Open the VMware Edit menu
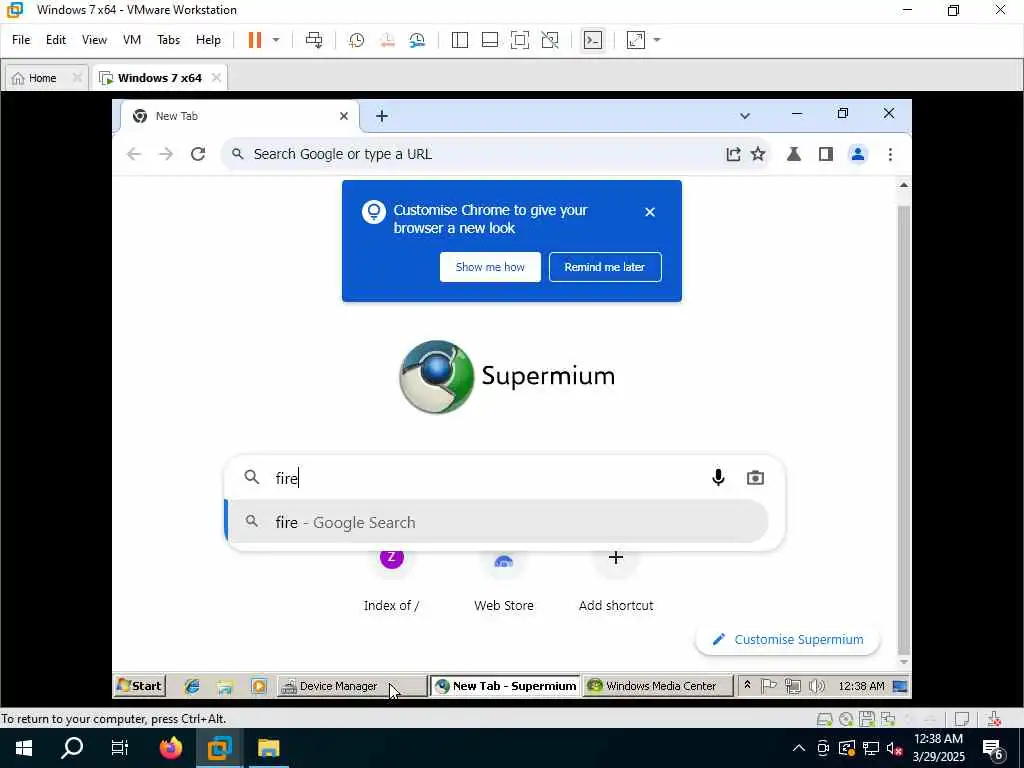1024x768 pixels. click(x=56, y=40)
